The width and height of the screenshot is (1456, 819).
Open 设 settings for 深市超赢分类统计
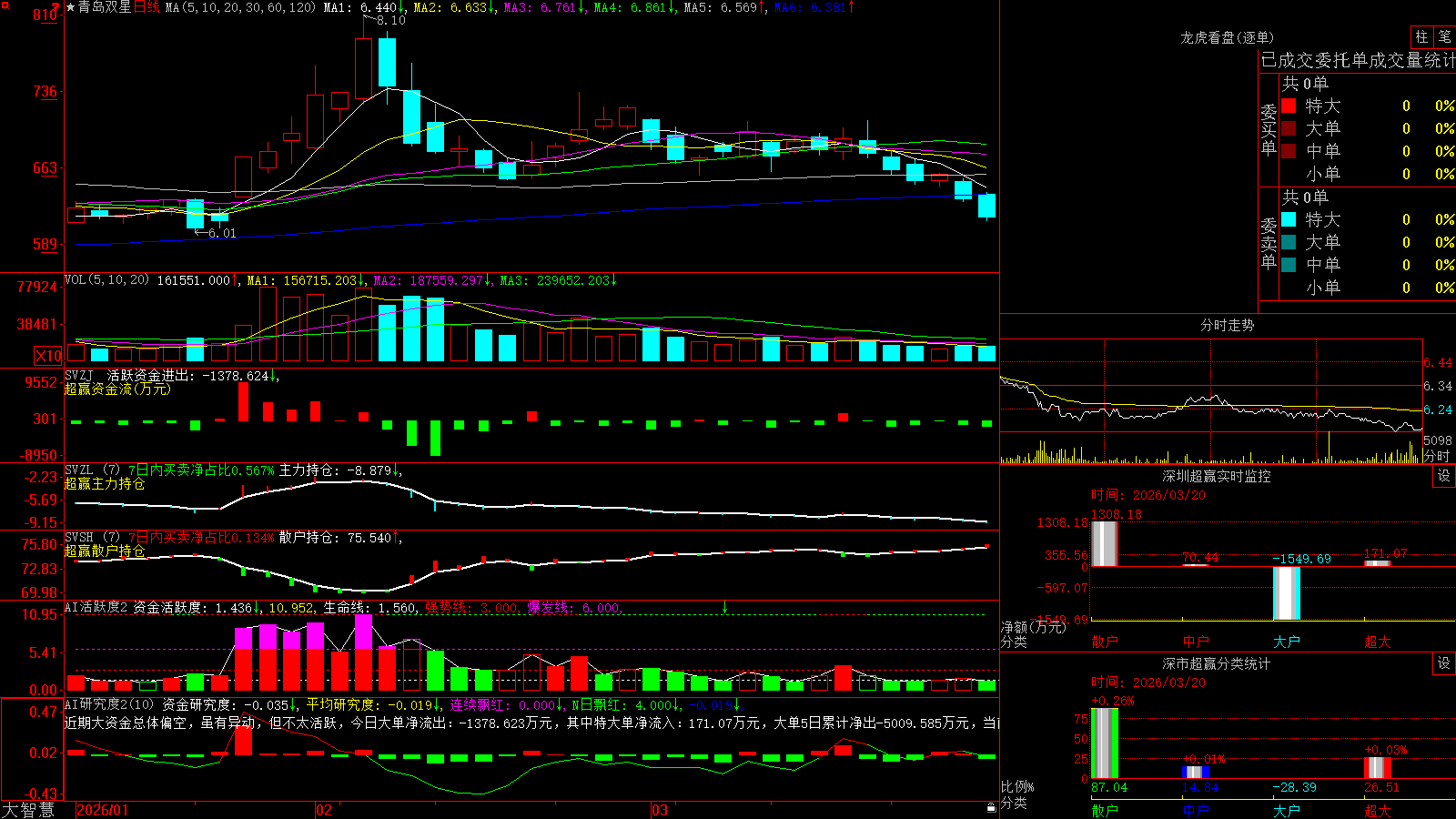point(1444,663)
